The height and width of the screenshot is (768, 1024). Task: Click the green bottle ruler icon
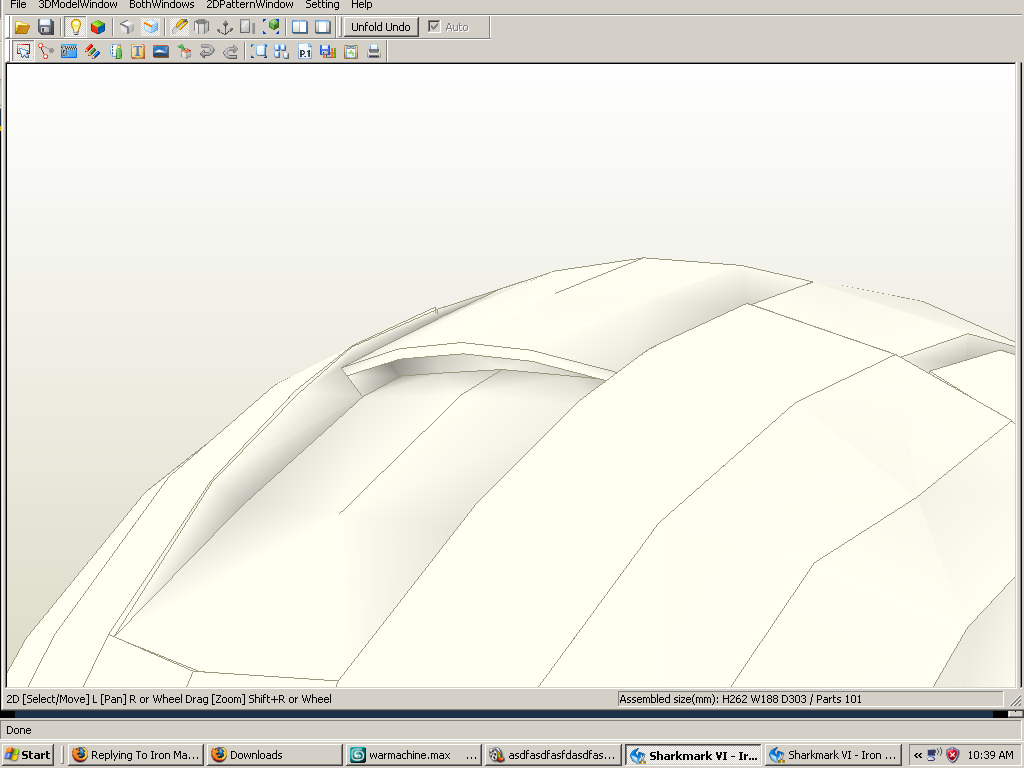pos(116,52)
